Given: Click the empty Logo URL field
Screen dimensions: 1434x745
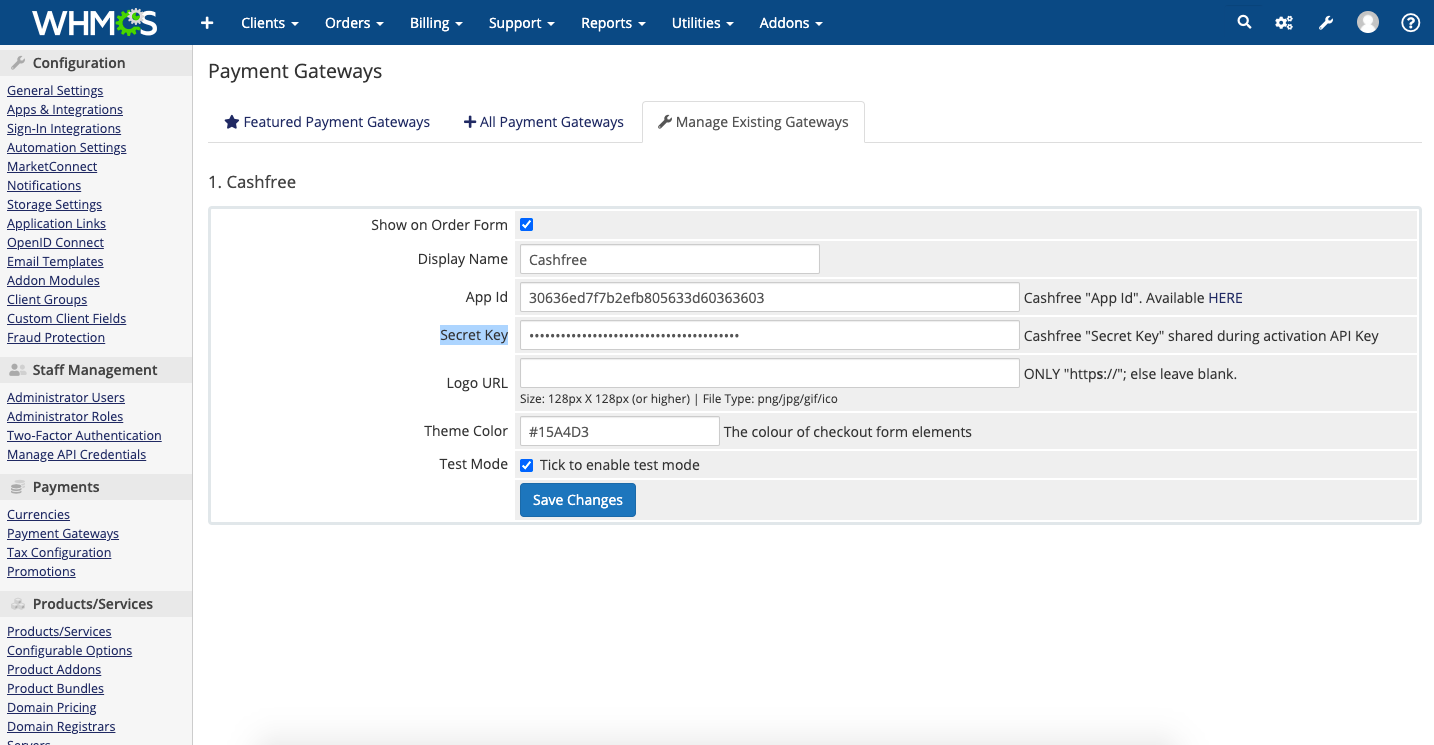Looking at the screenshot, I should pyautogui.click(x=769, y=373).
